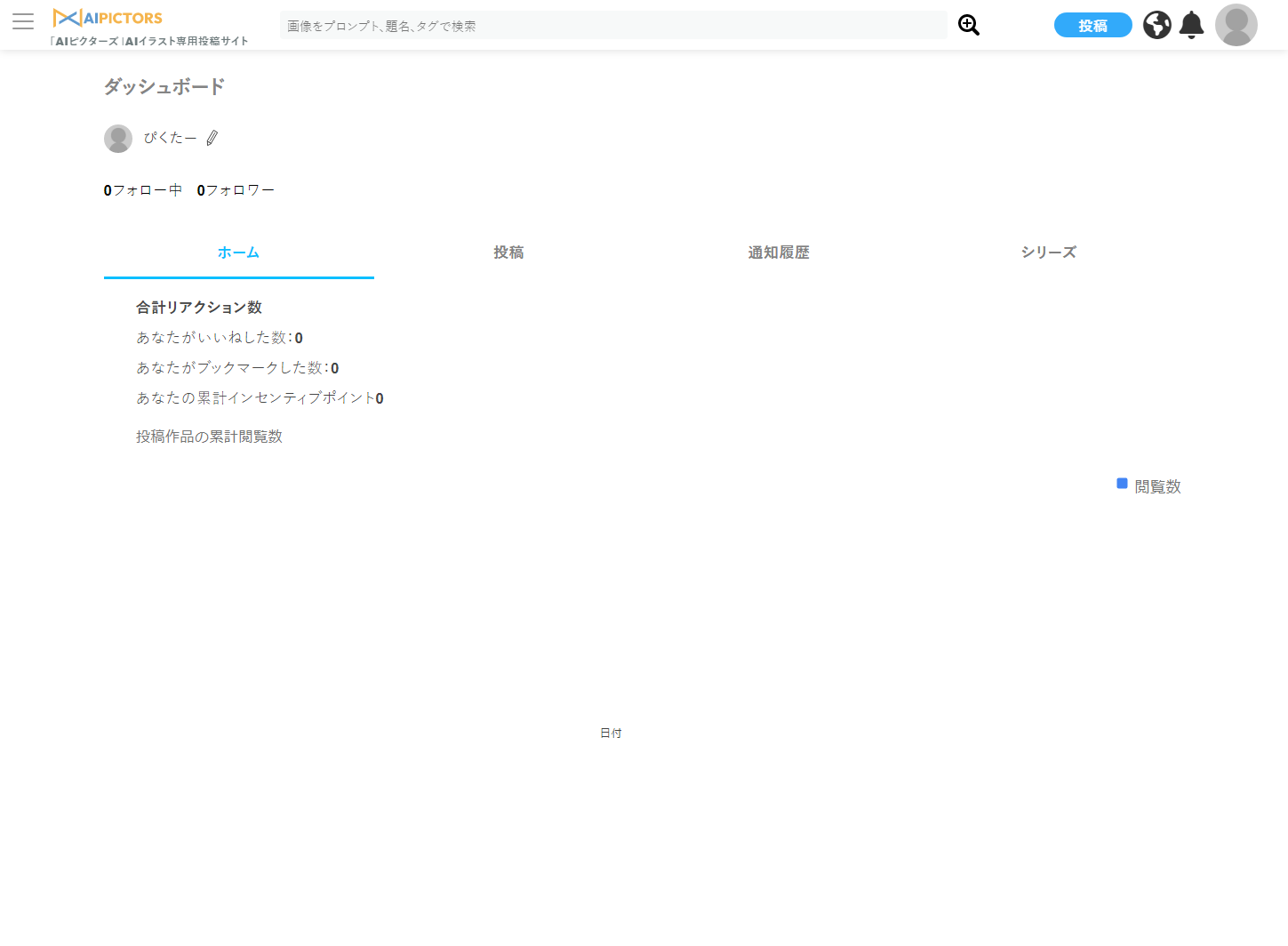
Task: Click the username ぴくたー
Action: click(170, 138)
